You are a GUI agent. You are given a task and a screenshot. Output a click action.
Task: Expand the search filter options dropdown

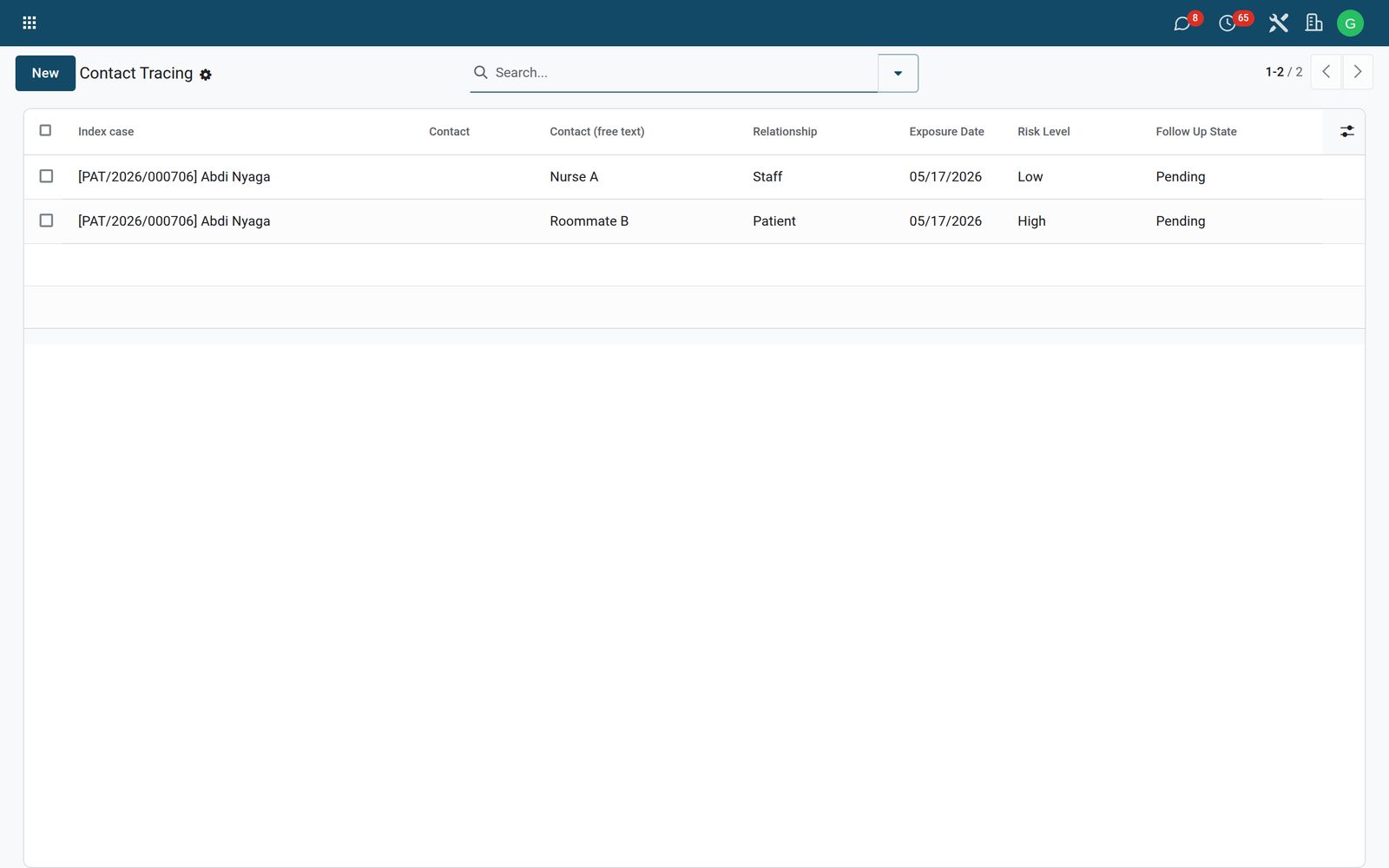(x=898, y=73)
